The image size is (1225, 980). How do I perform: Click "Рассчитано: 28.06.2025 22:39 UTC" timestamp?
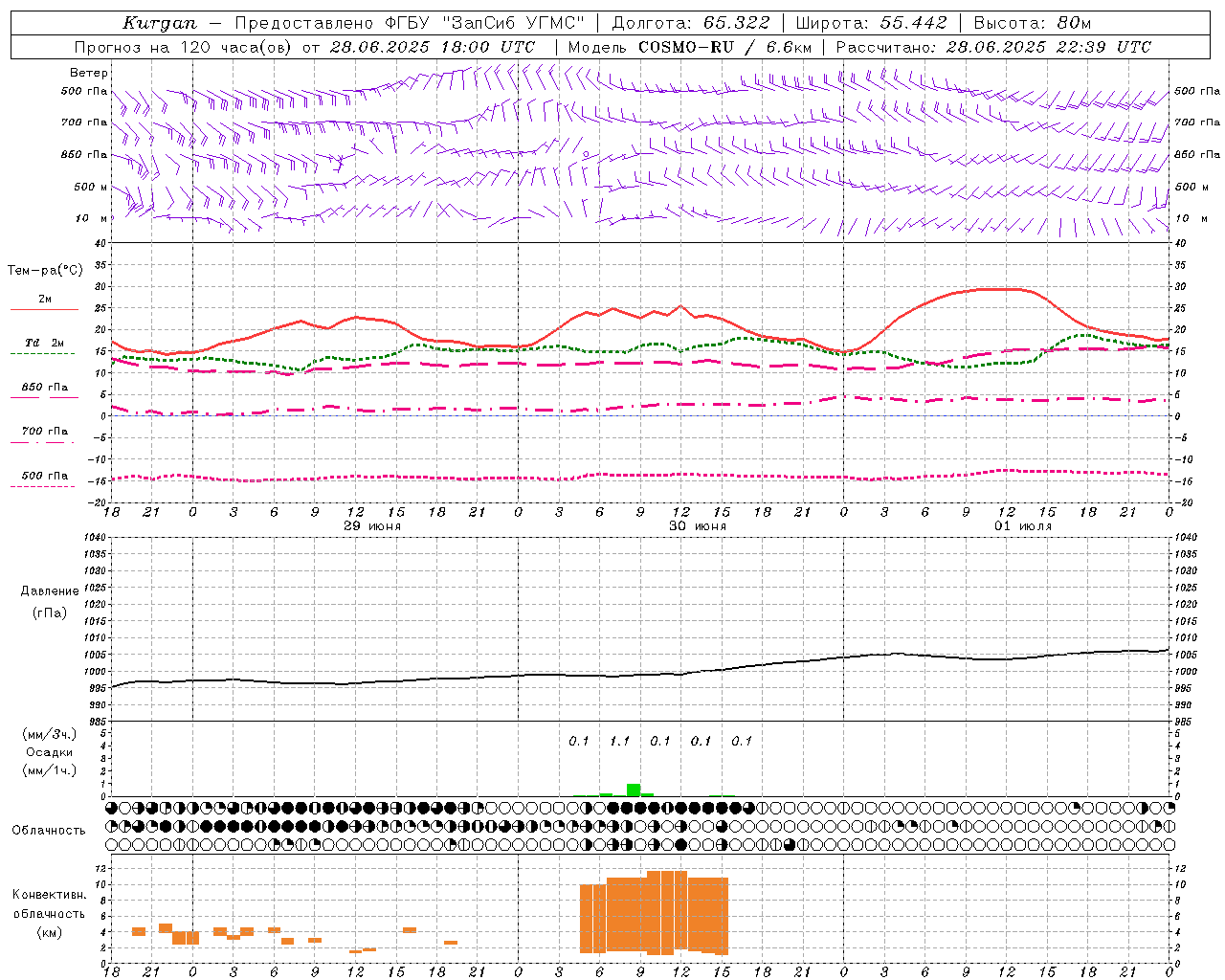[993, 47]
